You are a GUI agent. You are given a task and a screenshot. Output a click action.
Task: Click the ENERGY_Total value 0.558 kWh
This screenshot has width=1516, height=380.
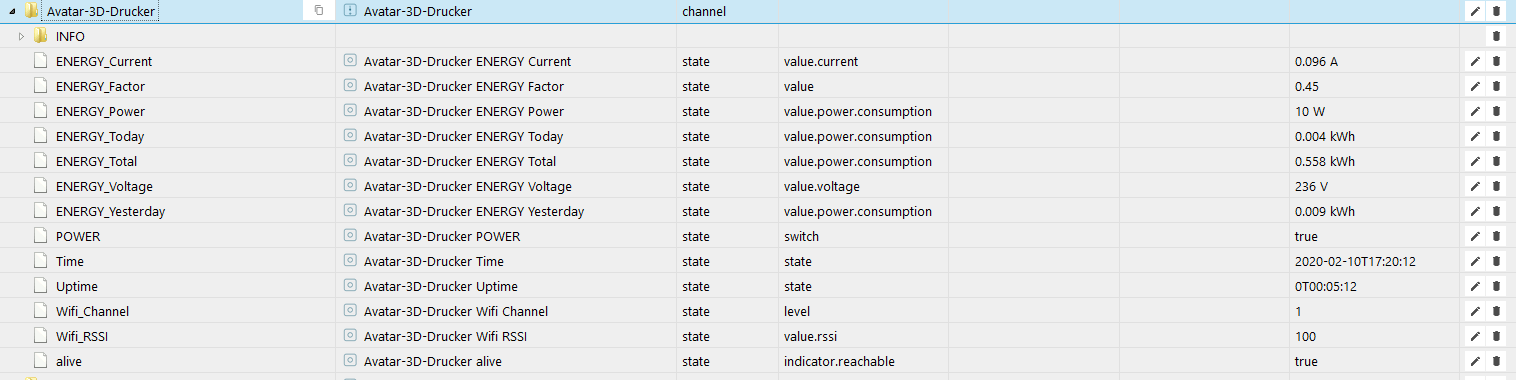point(1325,161)
